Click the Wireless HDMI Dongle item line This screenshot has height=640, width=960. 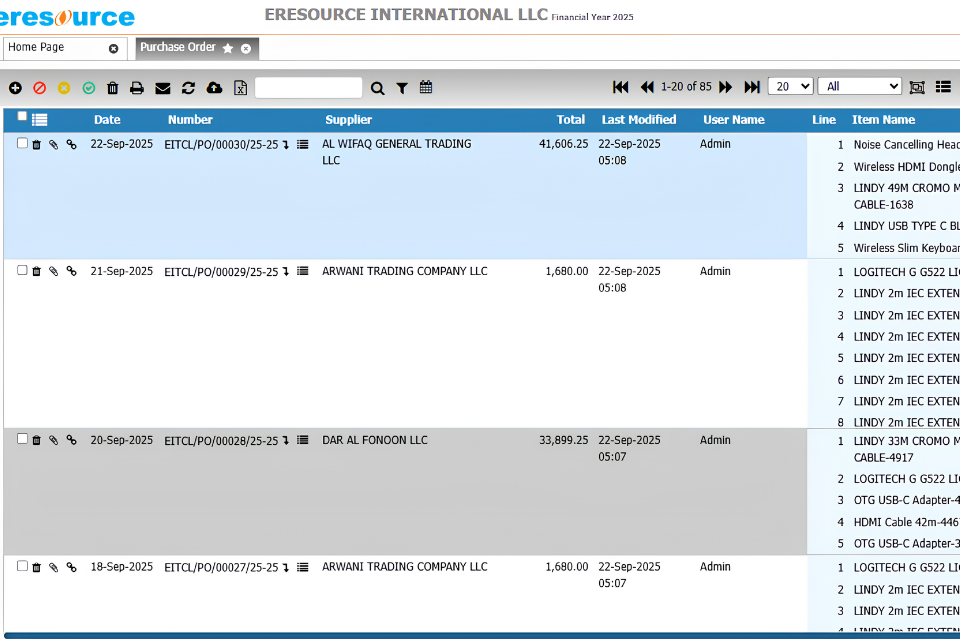pyautogui.click(x=906, y=167)
